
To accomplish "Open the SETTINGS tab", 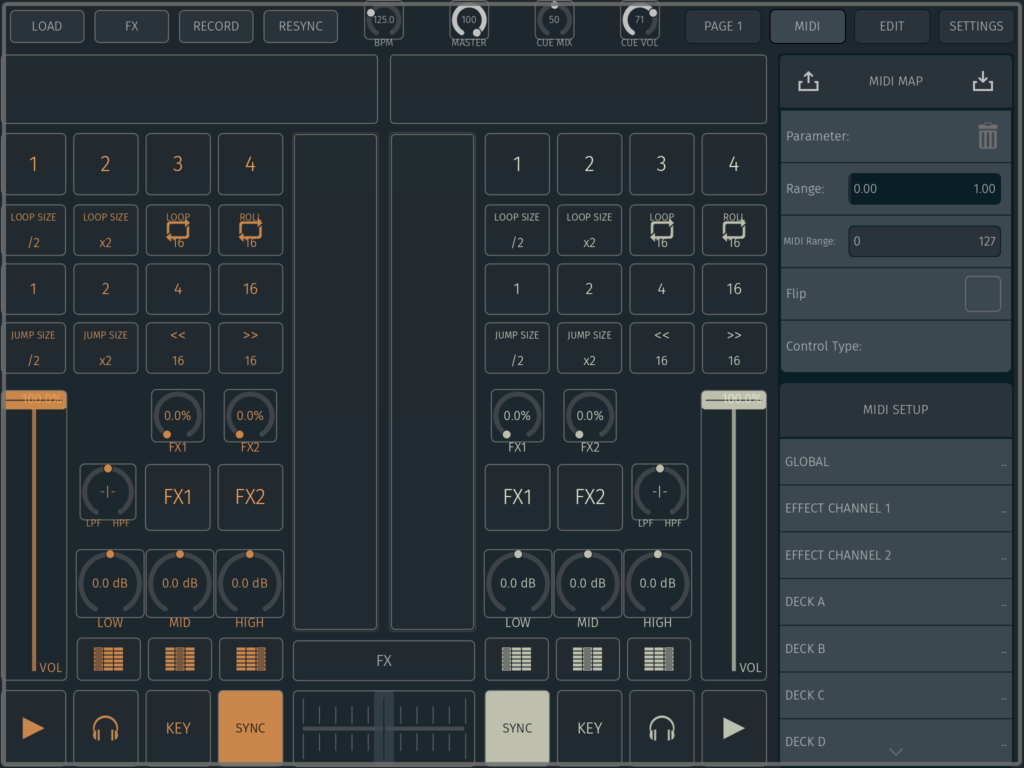I will point(977,26).
